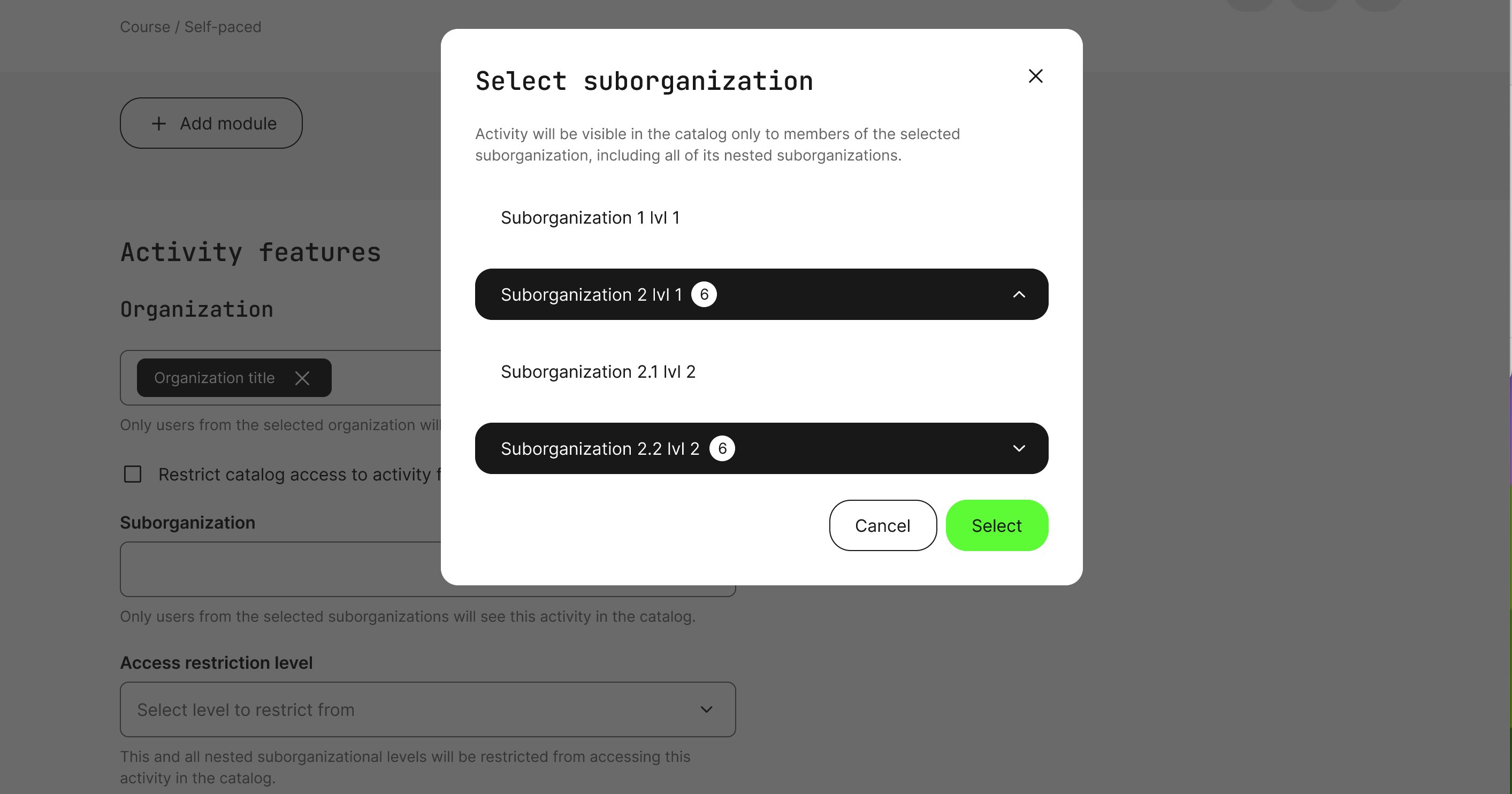Click the Organization title chip label

click(x=214, y=378)
